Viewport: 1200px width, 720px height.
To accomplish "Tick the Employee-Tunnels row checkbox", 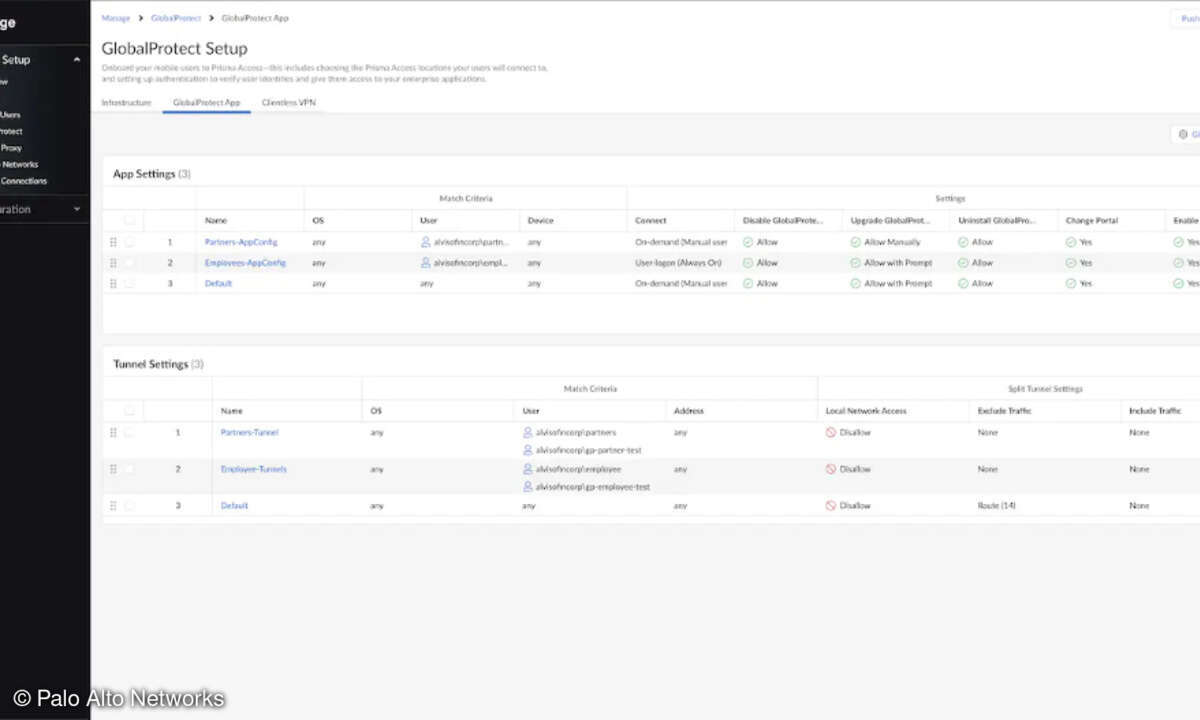I will click(129, 469).
